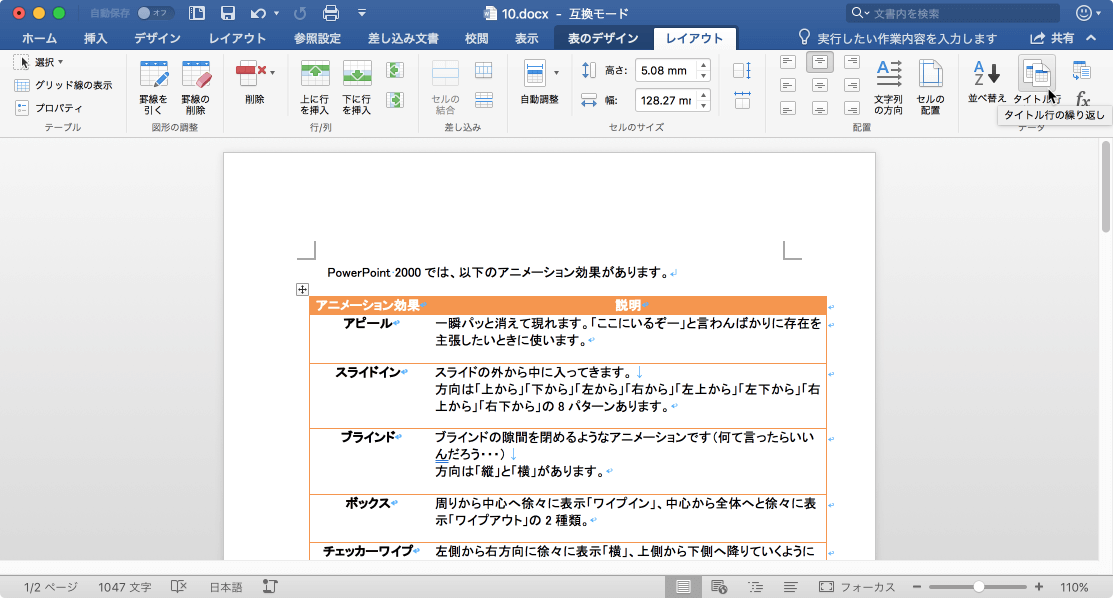This screenshot has height=598, width=1113.
Task: Decrease 幅 width with down stepper
Action: coord(703,106)
